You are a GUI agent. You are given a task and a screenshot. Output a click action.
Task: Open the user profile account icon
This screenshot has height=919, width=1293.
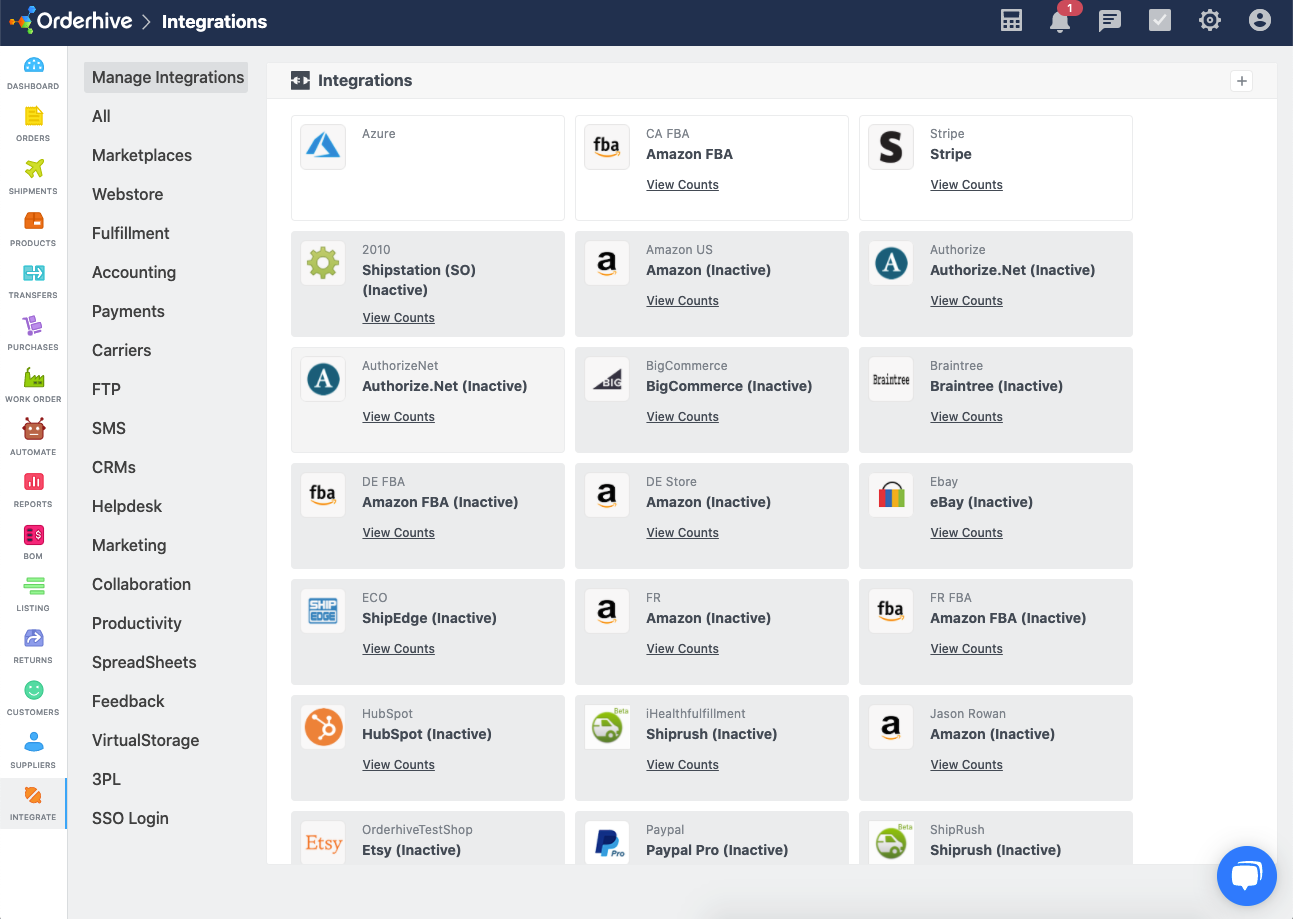1260,21
